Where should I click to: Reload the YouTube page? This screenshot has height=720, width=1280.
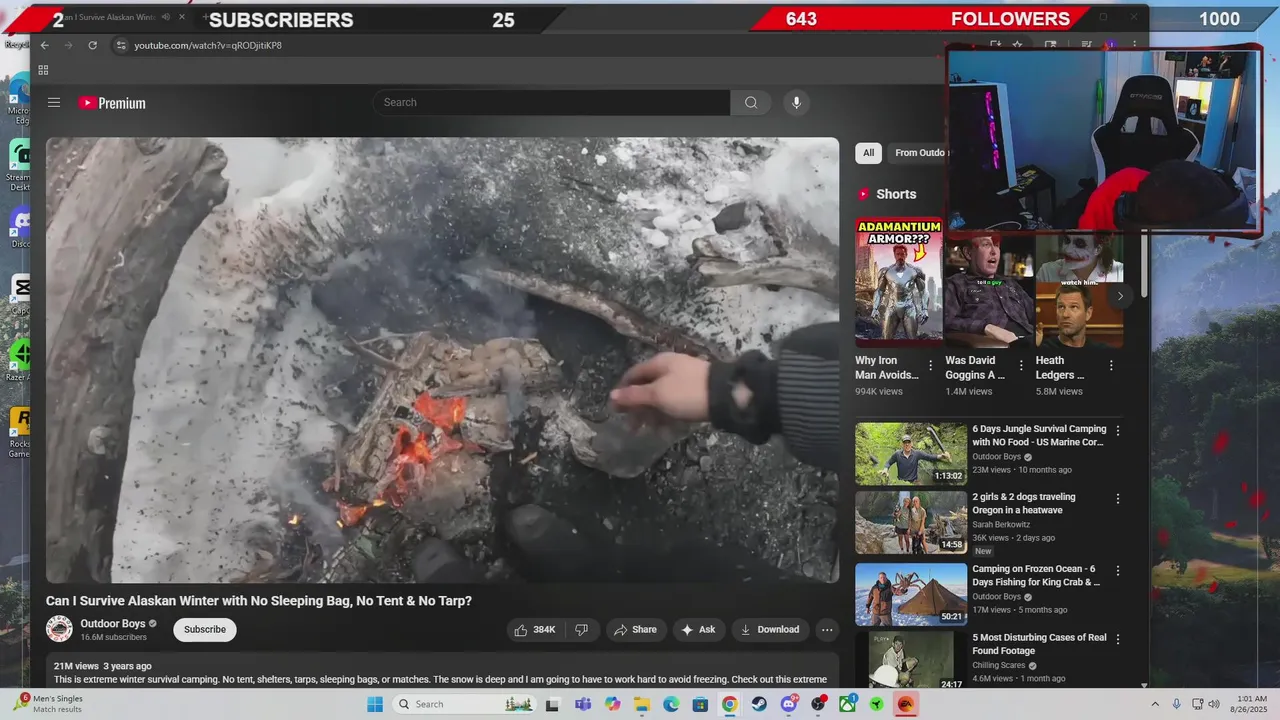click(93, 45)
